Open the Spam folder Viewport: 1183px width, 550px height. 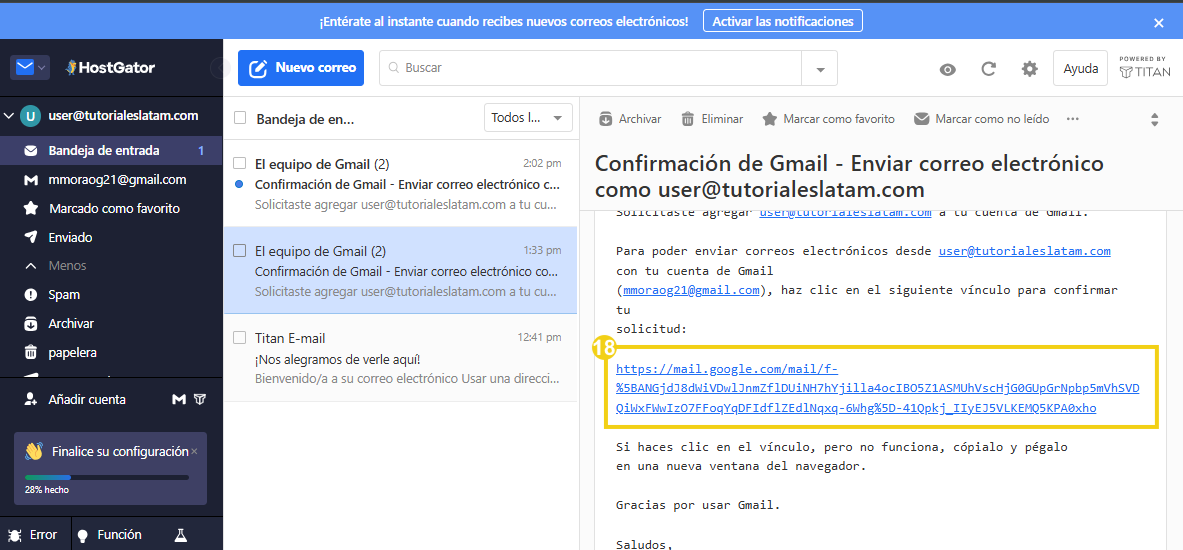coord(111,294)
